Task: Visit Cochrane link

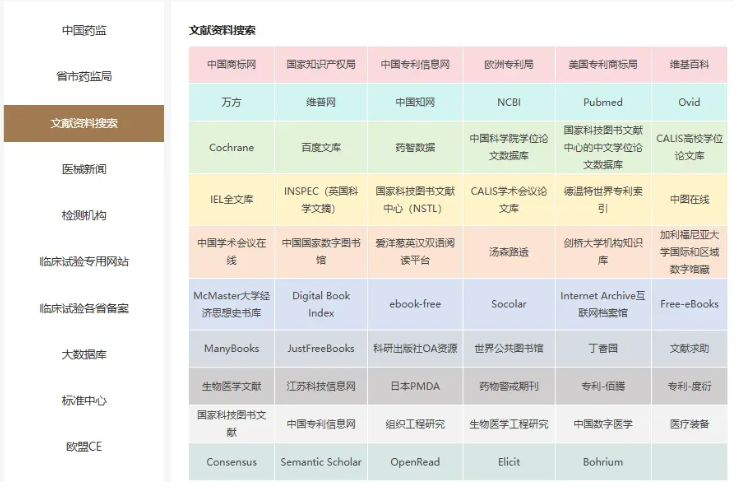Action: (x=234, y=149)
